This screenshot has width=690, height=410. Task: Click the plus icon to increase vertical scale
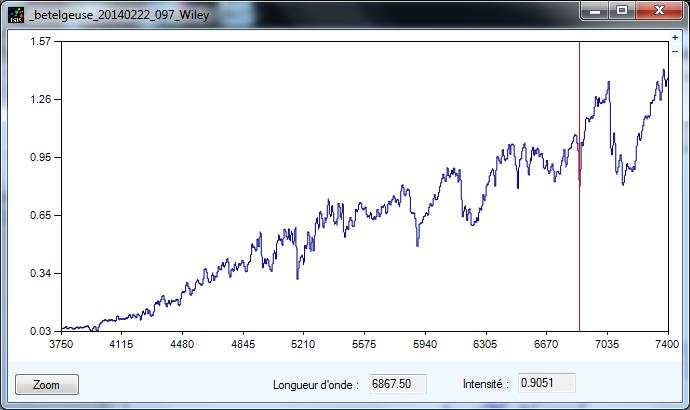coord(675,38)
